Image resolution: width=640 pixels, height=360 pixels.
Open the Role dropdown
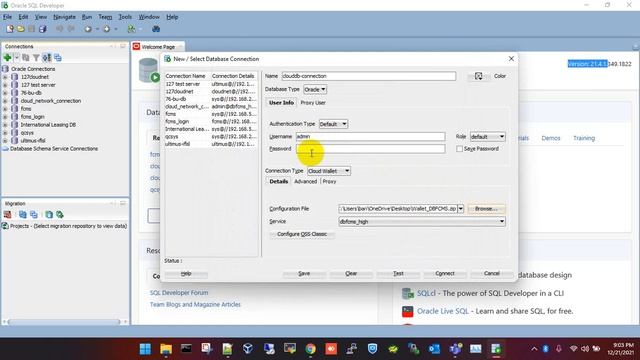(487, 137)
